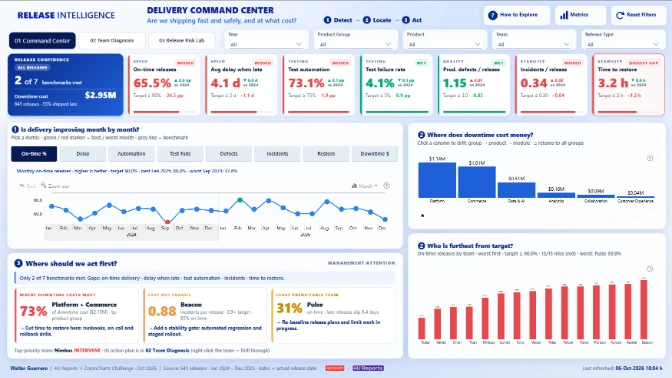Select the Delay metric button
Viewport: 672px width, 378px height.
tap(83, 154)
